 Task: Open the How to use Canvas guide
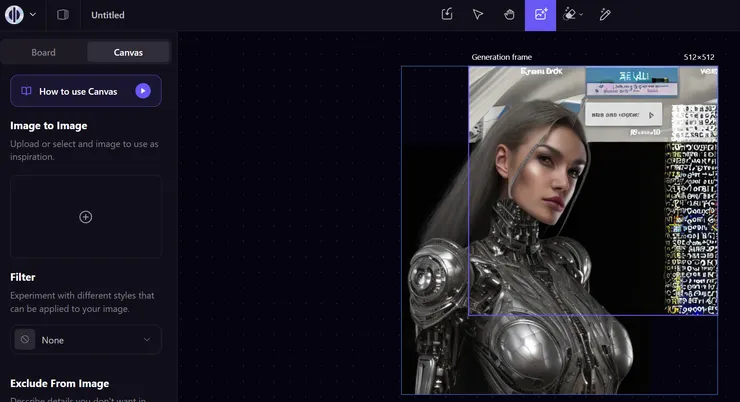pyautogui.click(x=86, y=91)
